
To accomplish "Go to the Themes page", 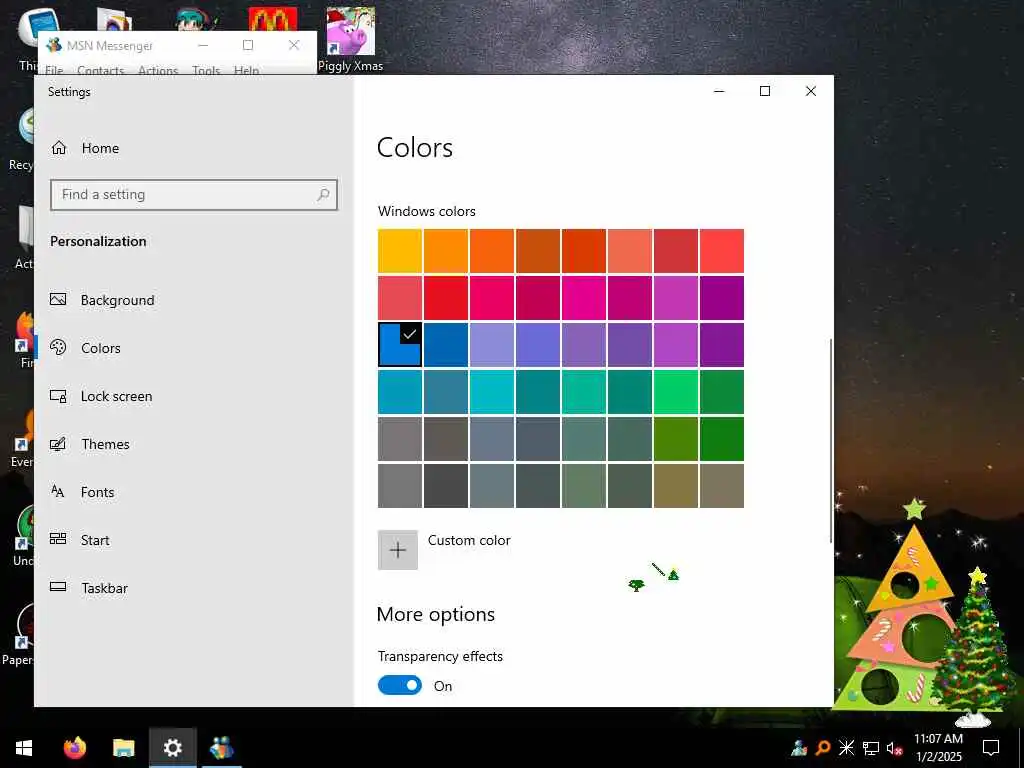I will click(90, 444).
